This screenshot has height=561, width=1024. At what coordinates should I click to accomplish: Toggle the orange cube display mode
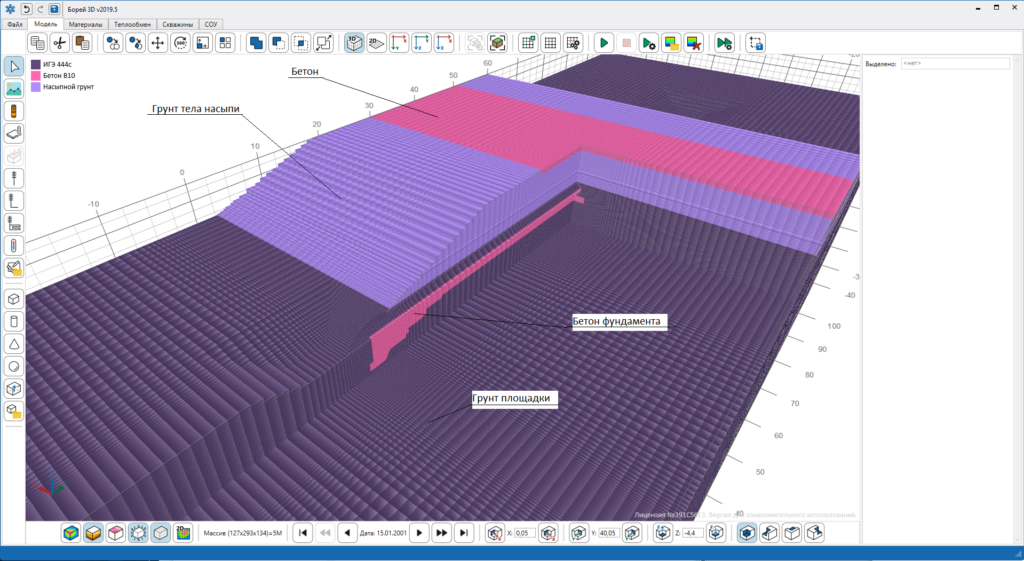pyautogui.click(x=93, y=533)
